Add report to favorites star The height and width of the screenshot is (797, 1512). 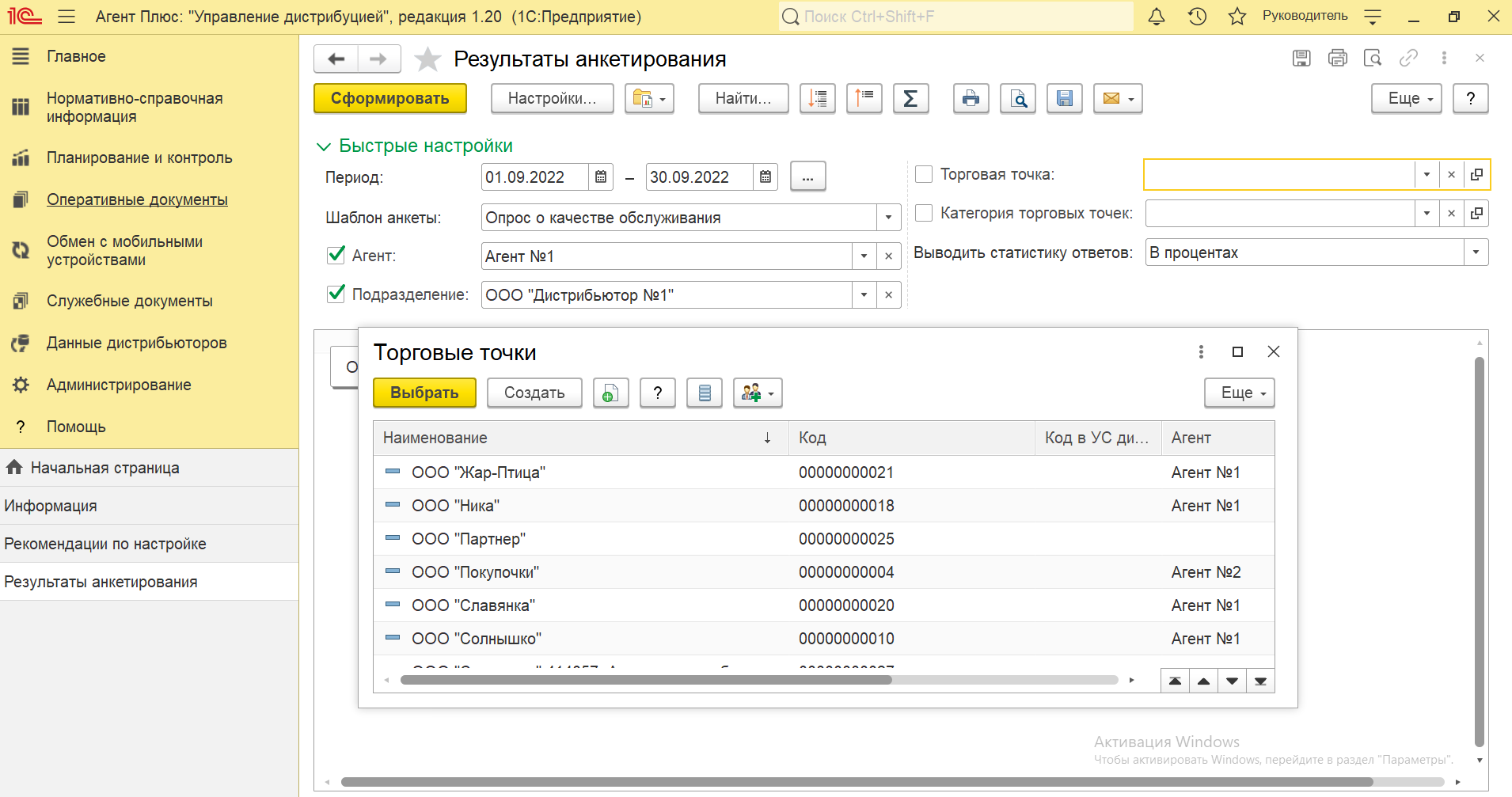pyautogui.click(x=427, y=59)
